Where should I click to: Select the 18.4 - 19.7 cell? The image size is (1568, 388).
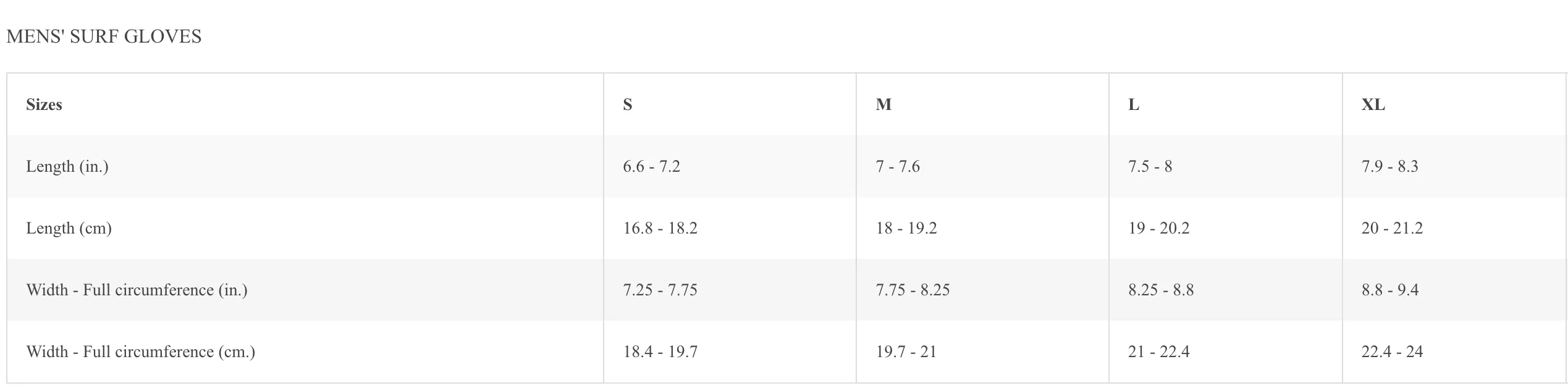coord(730,352)
